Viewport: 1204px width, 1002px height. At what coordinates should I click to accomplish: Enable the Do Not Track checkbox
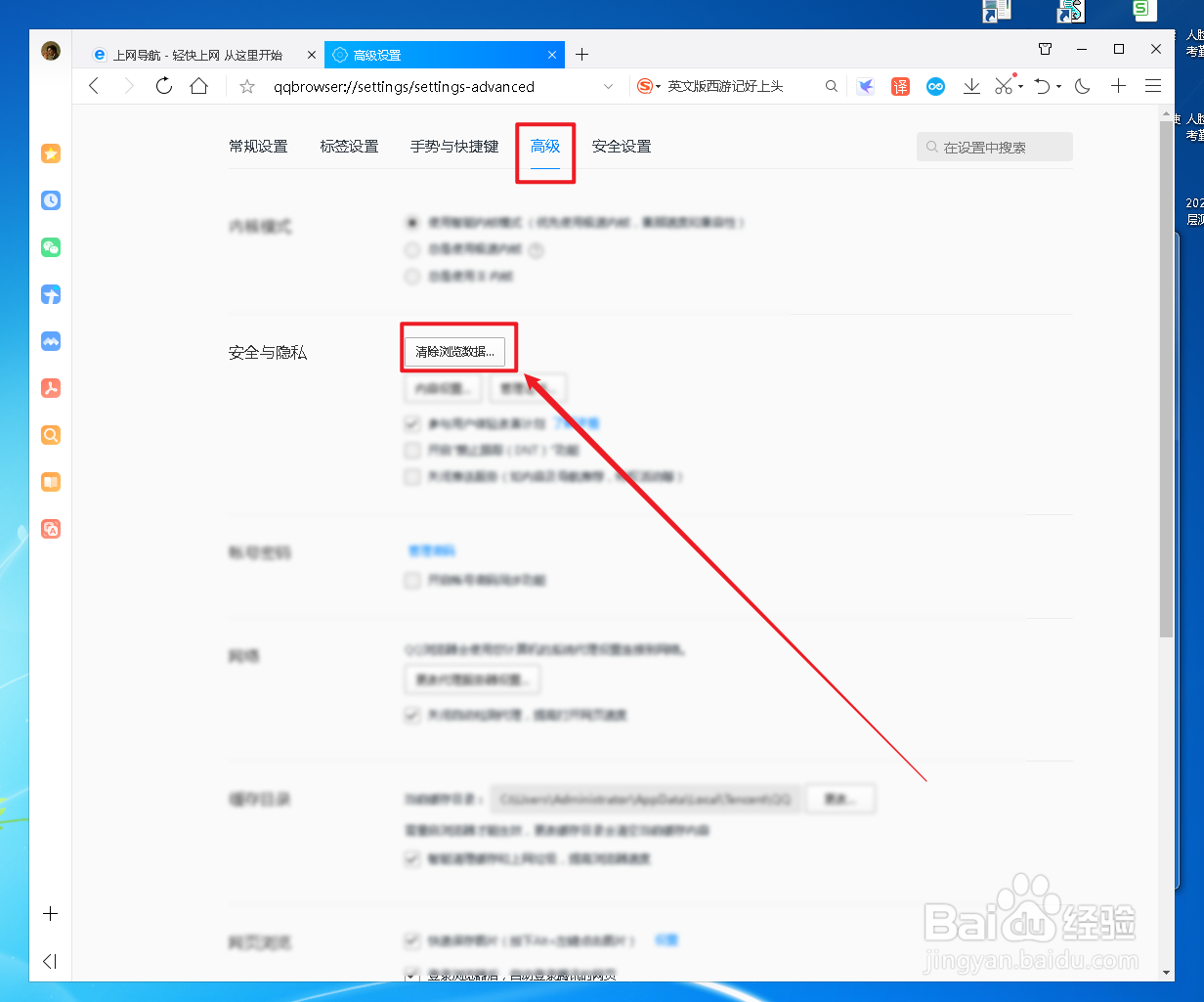coord(412,451)
